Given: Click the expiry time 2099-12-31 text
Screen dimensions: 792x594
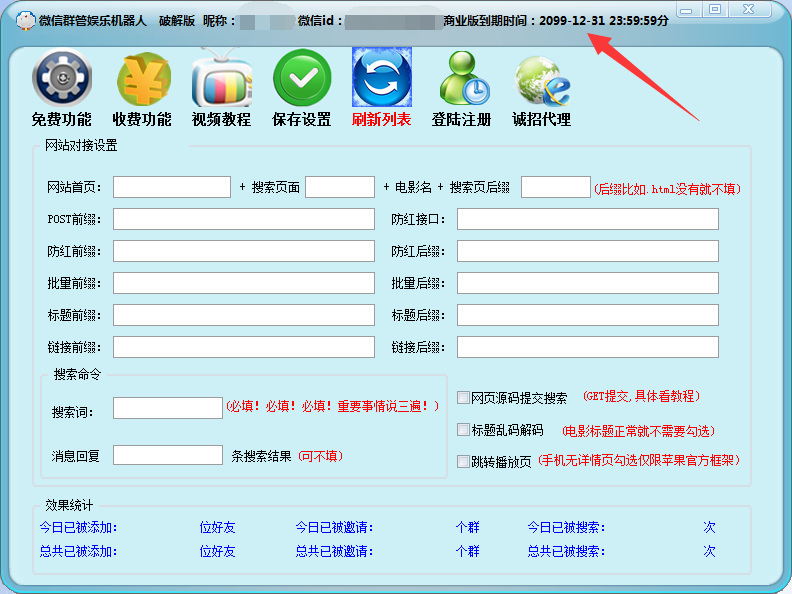Looking at the screenshot, I should tap(604, 21).
